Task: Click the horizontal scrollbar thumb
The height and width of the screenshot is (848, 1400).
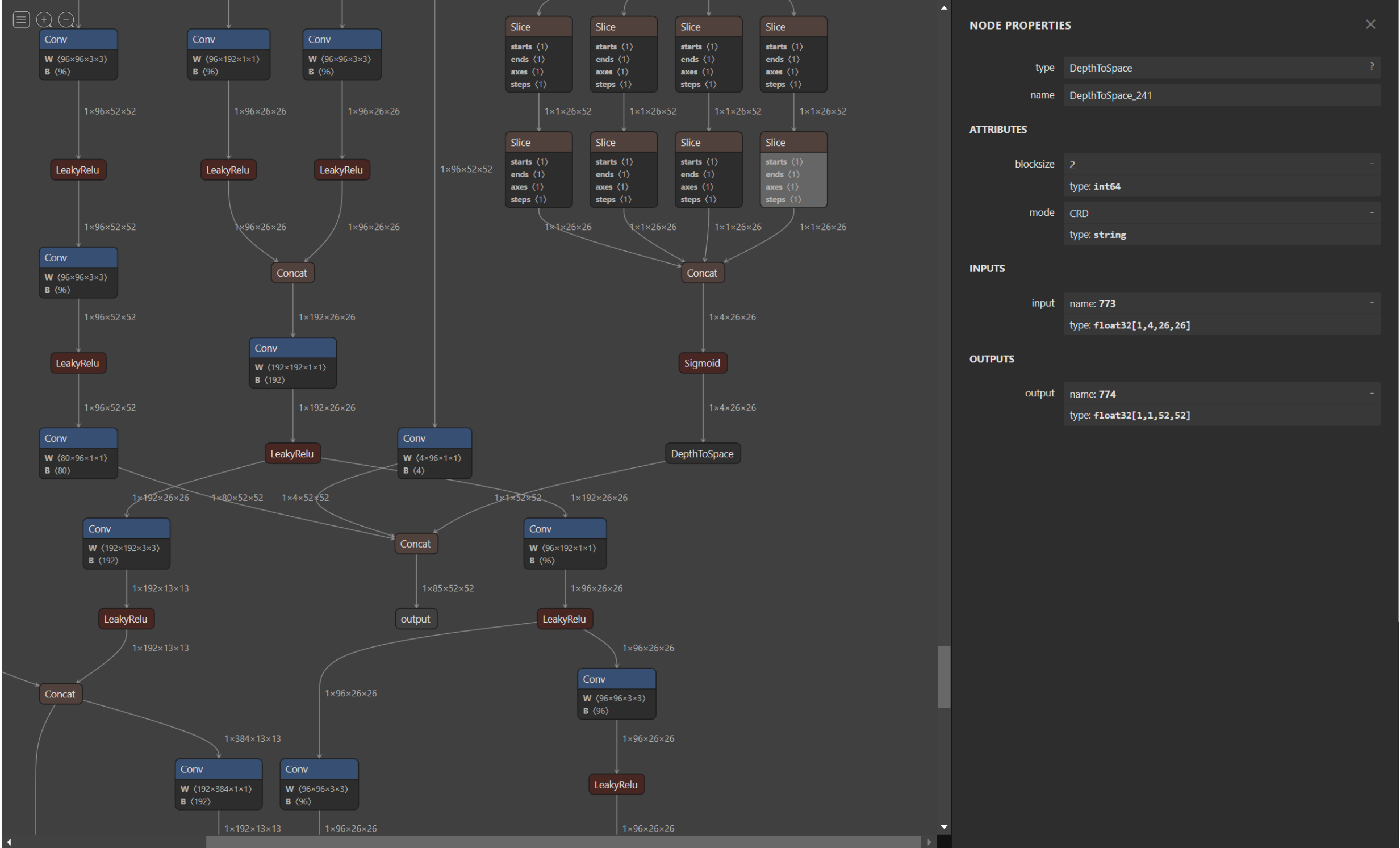Action: (562, 842)
